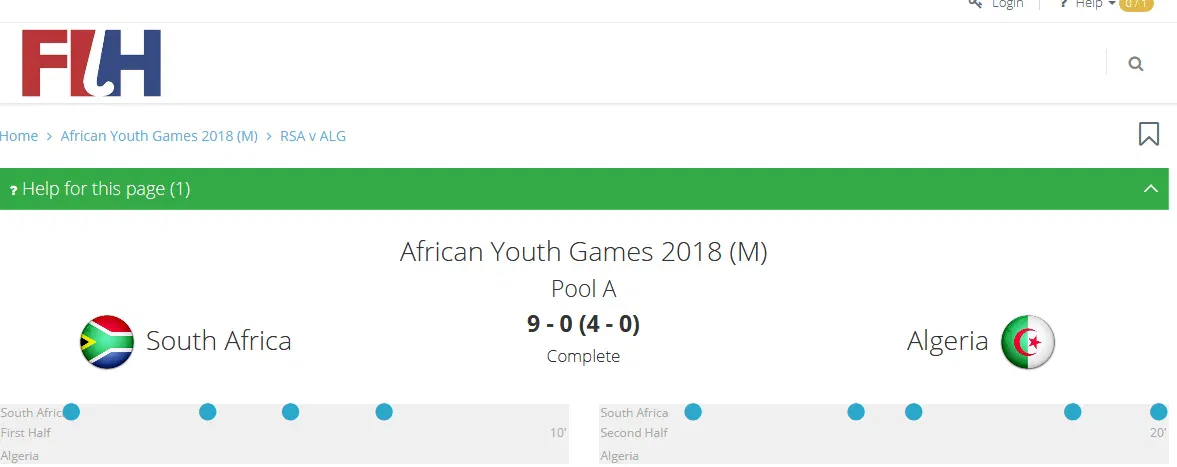Select the RSA v ALG breadcrumb
Viewport: 1177px width, 467px height.
[313, 136]
